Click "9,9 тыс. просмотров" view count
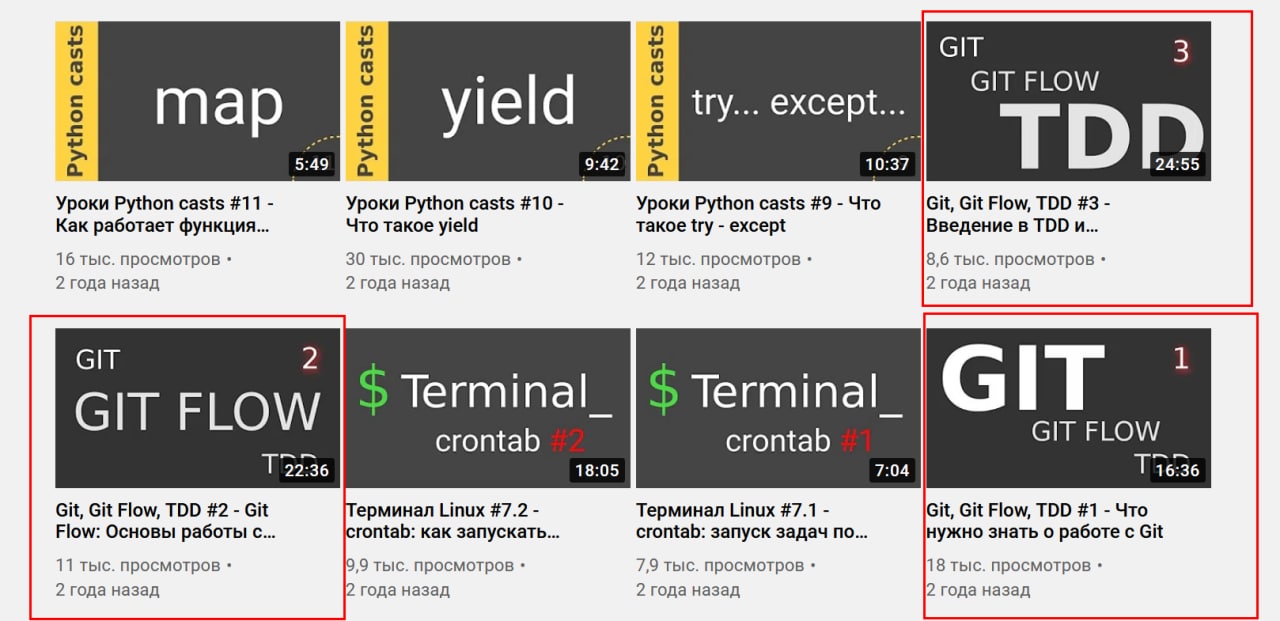 (430, 566)
